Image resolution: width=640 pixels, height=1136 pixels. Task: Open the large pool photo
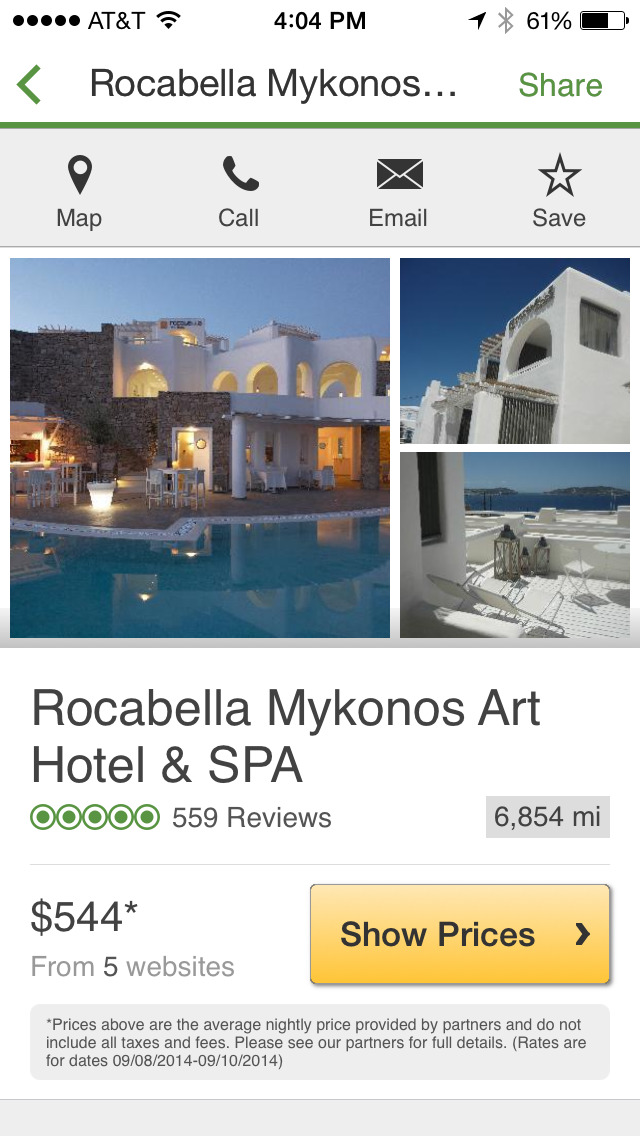pos(200,448)
